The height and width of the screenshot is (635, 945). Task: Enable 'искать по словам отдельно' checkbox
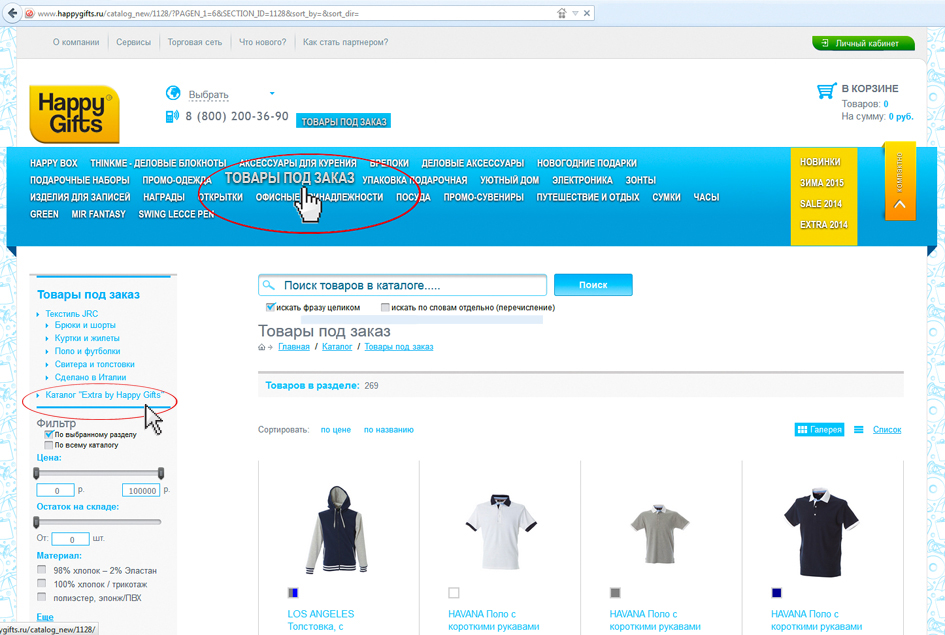[385, 307]
